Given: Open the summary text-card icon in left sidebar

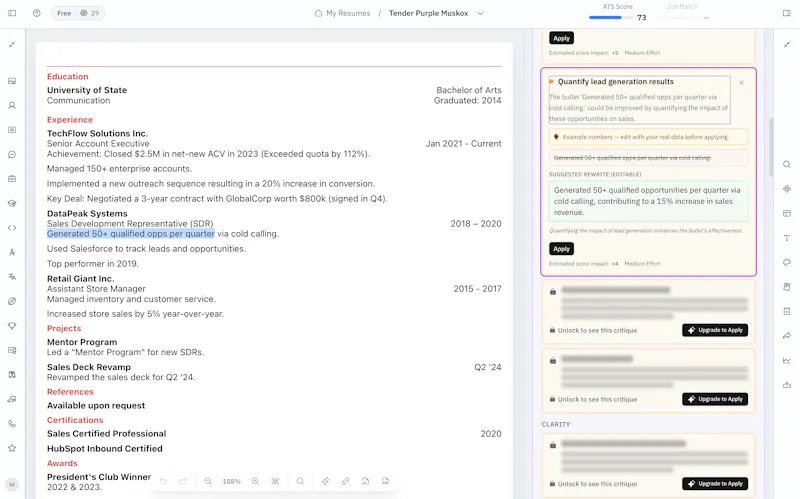Looking at the screenshot, I should point(12,130).
